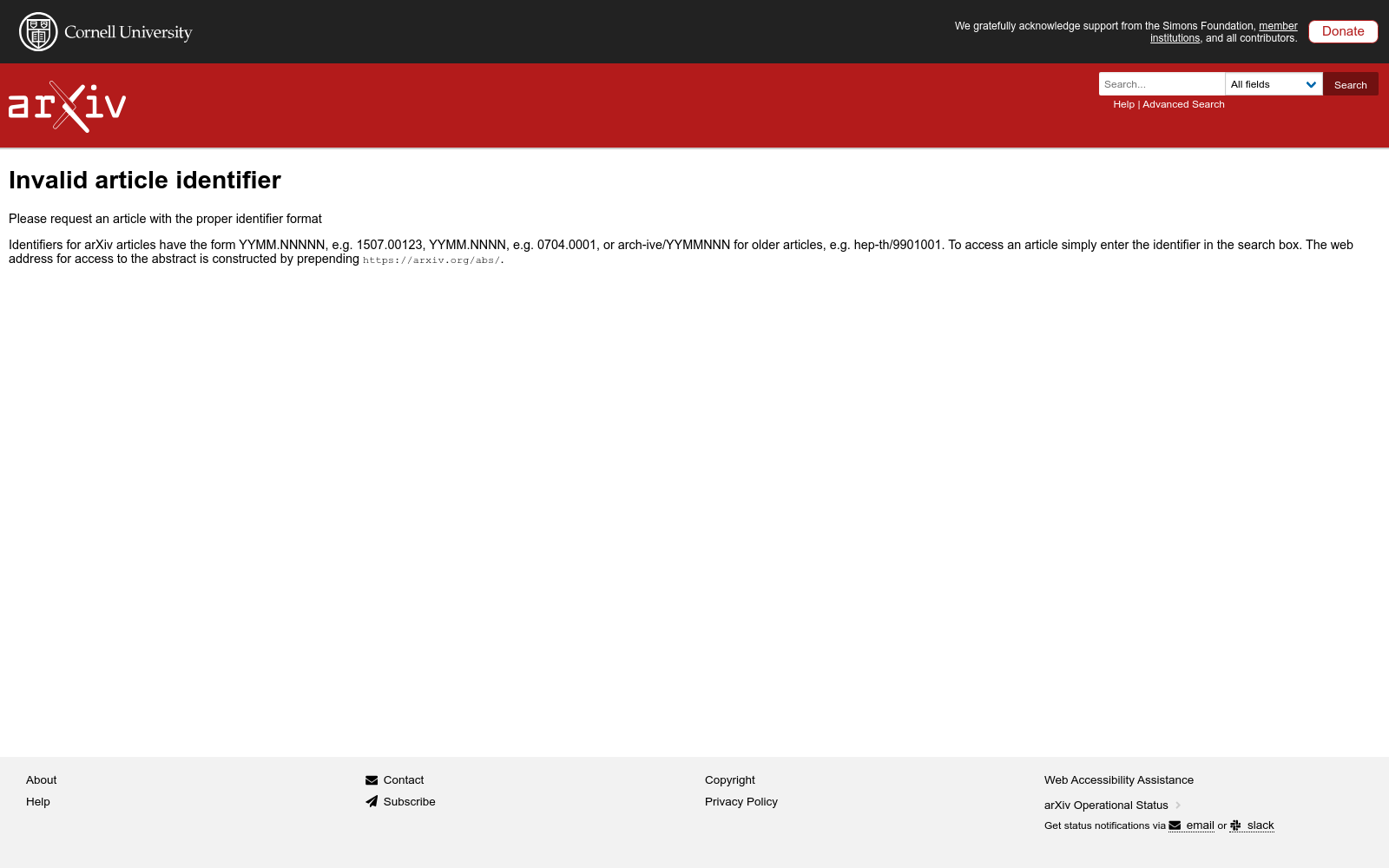Open Web Accessibility Assistance link

(x=1119, y=780)
